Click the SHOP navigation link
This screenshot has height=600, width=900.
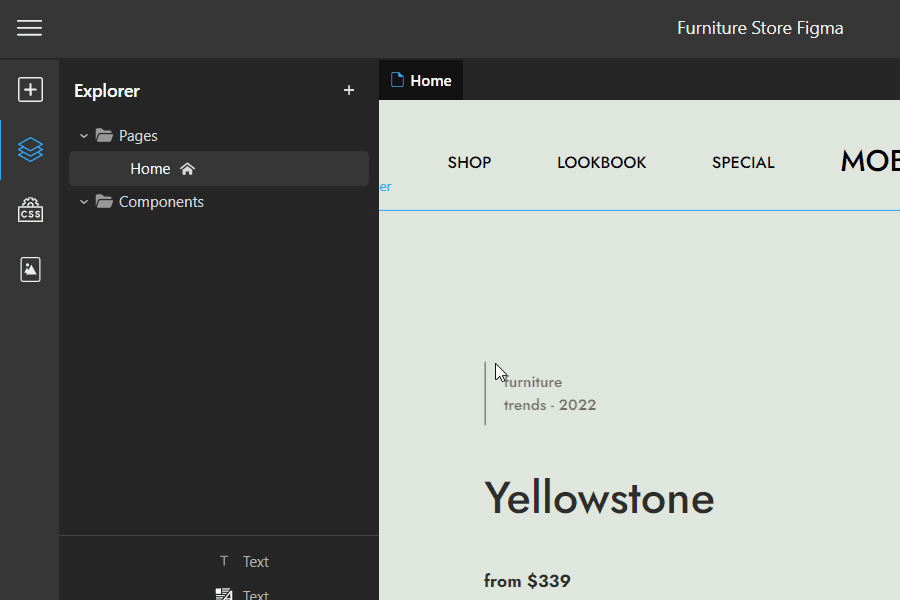[x=470, y=162]
